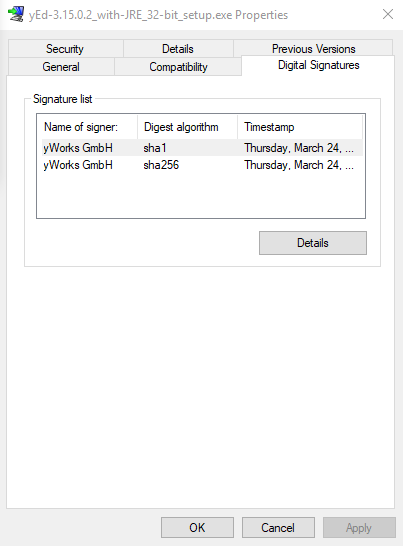Select the yWorks GmbH sha1 signature row
Viewport: 403px width, 546px height.
tap(201, 148)
